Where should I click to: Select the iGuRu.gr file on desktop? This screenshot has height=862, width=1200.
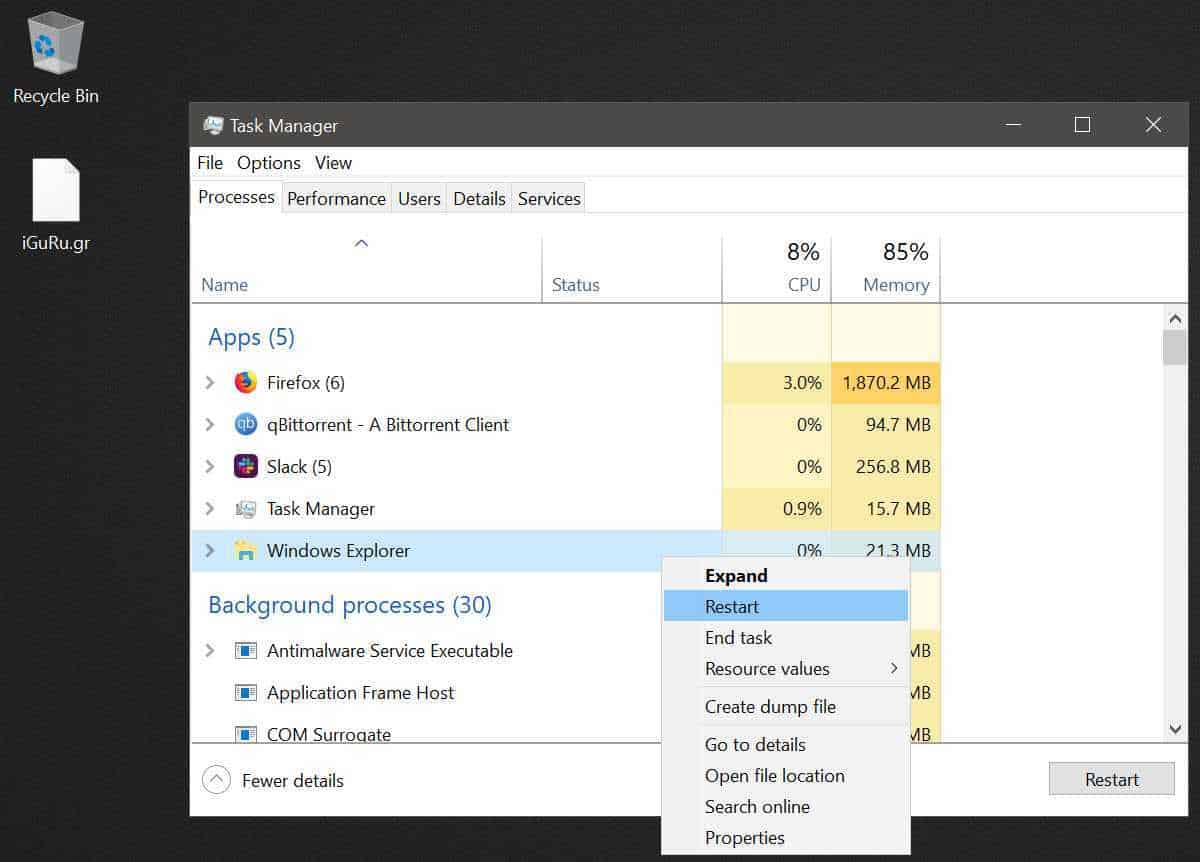[x=56, y=204]
